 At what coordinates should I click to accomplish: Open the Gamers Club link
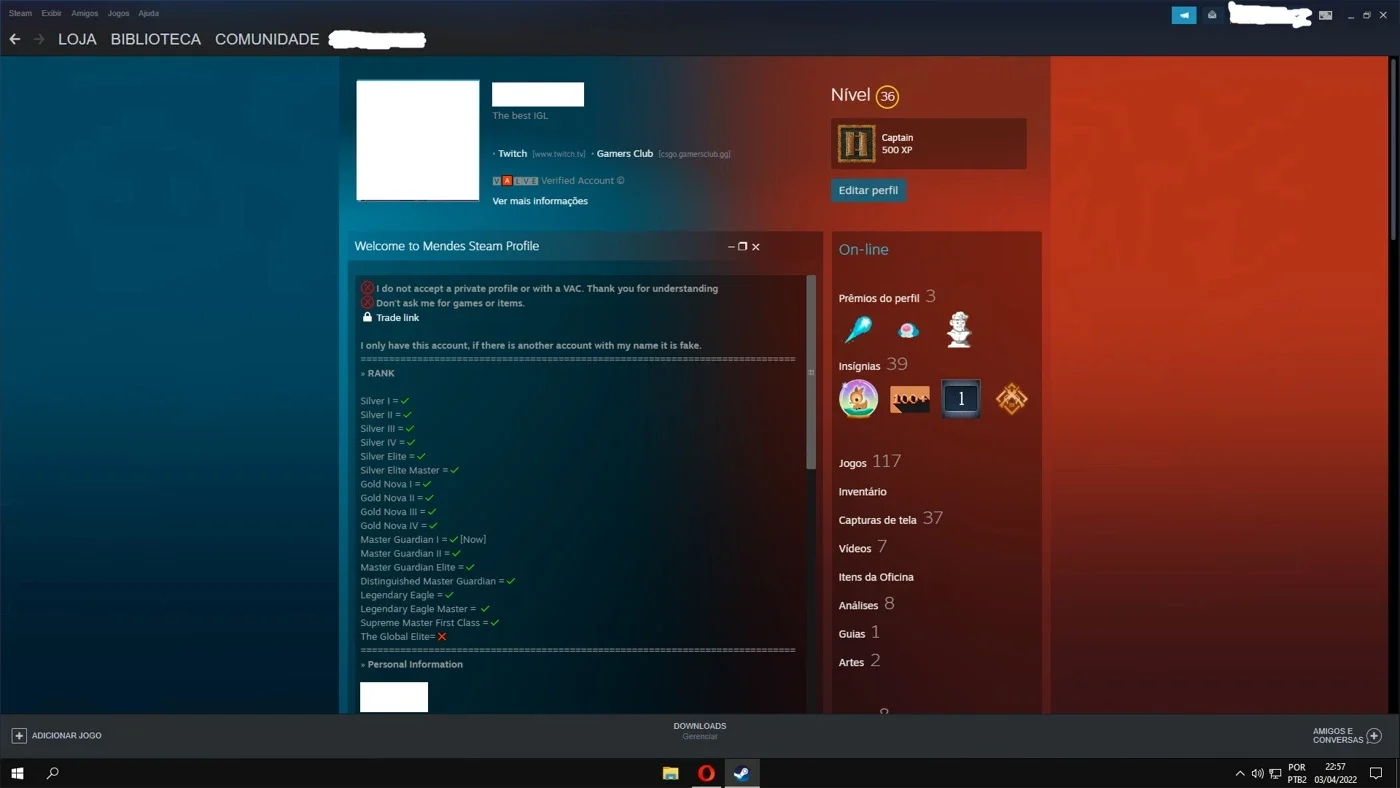coord(625,153)
